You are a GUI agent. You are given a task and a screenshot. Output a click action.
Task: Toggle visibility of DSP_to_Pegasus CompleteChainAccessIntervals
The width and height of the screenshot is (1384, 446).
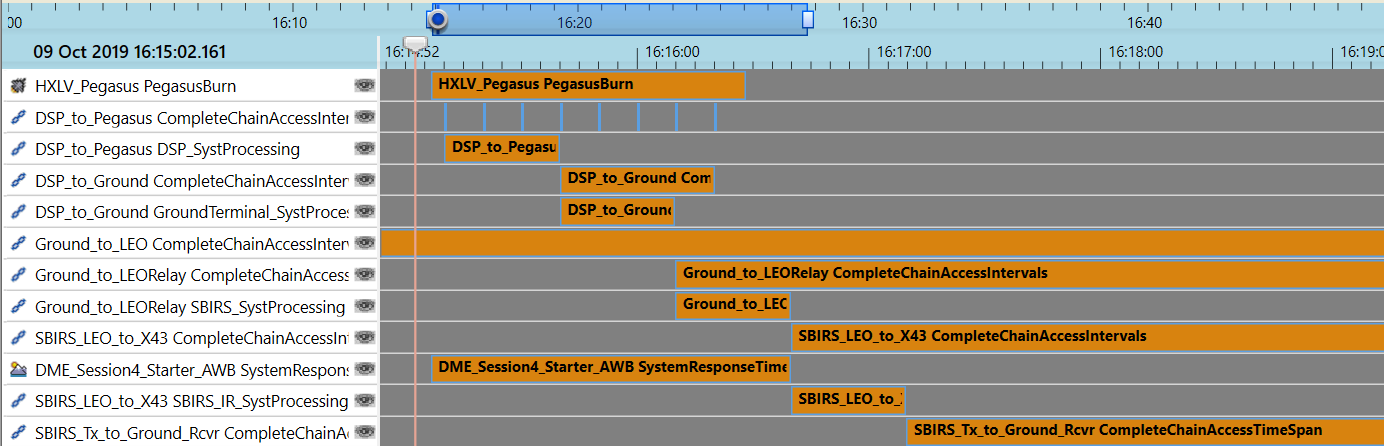(364, 118)
